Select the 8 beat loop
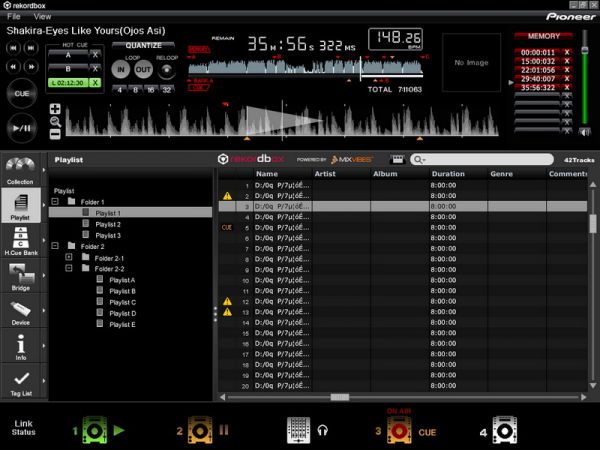Viewport: 600px width, 450px height. click(x=135, y=90)
